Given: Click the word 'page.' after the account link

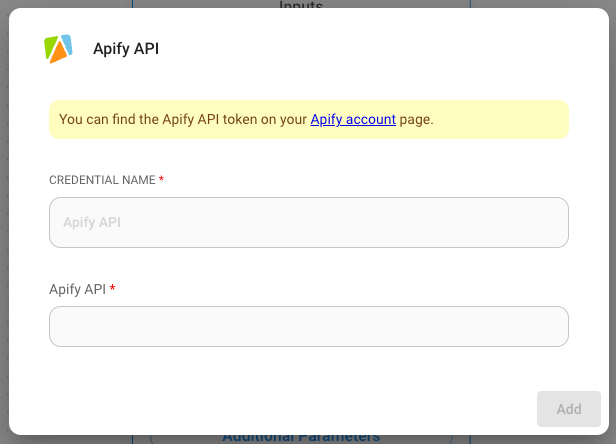Looking at the screenshot, I should tap(417, 119).
